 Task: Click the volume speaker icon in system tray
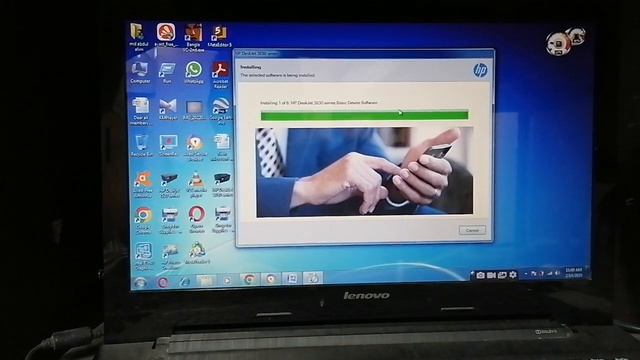(557, 273)
